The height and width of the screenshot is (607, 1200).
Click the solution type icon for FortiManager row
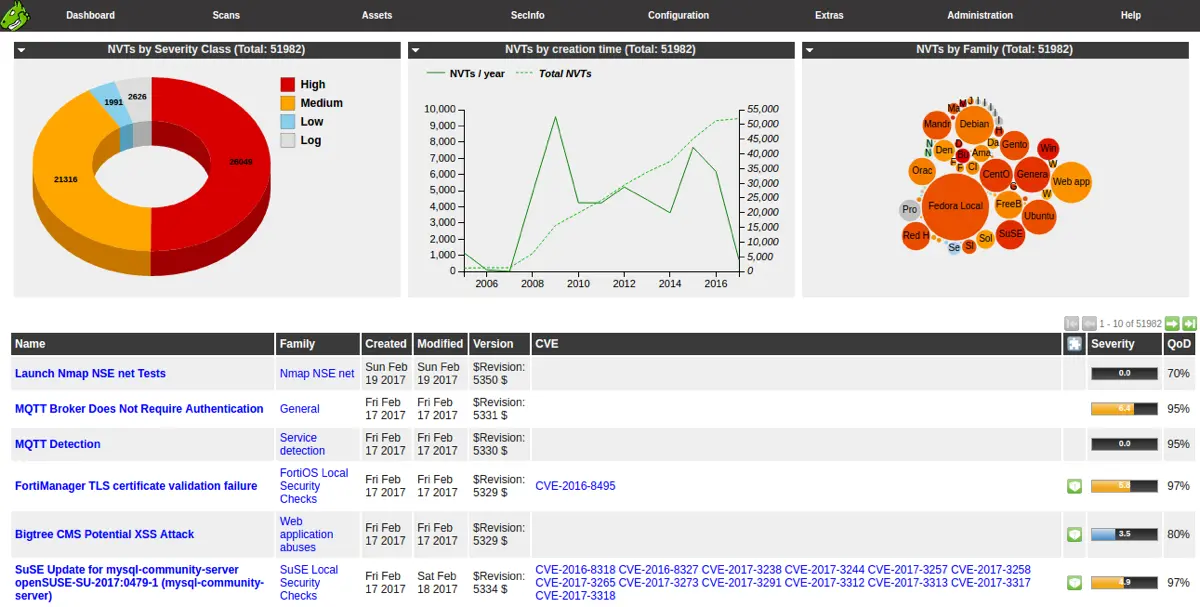pos(1074,486)
